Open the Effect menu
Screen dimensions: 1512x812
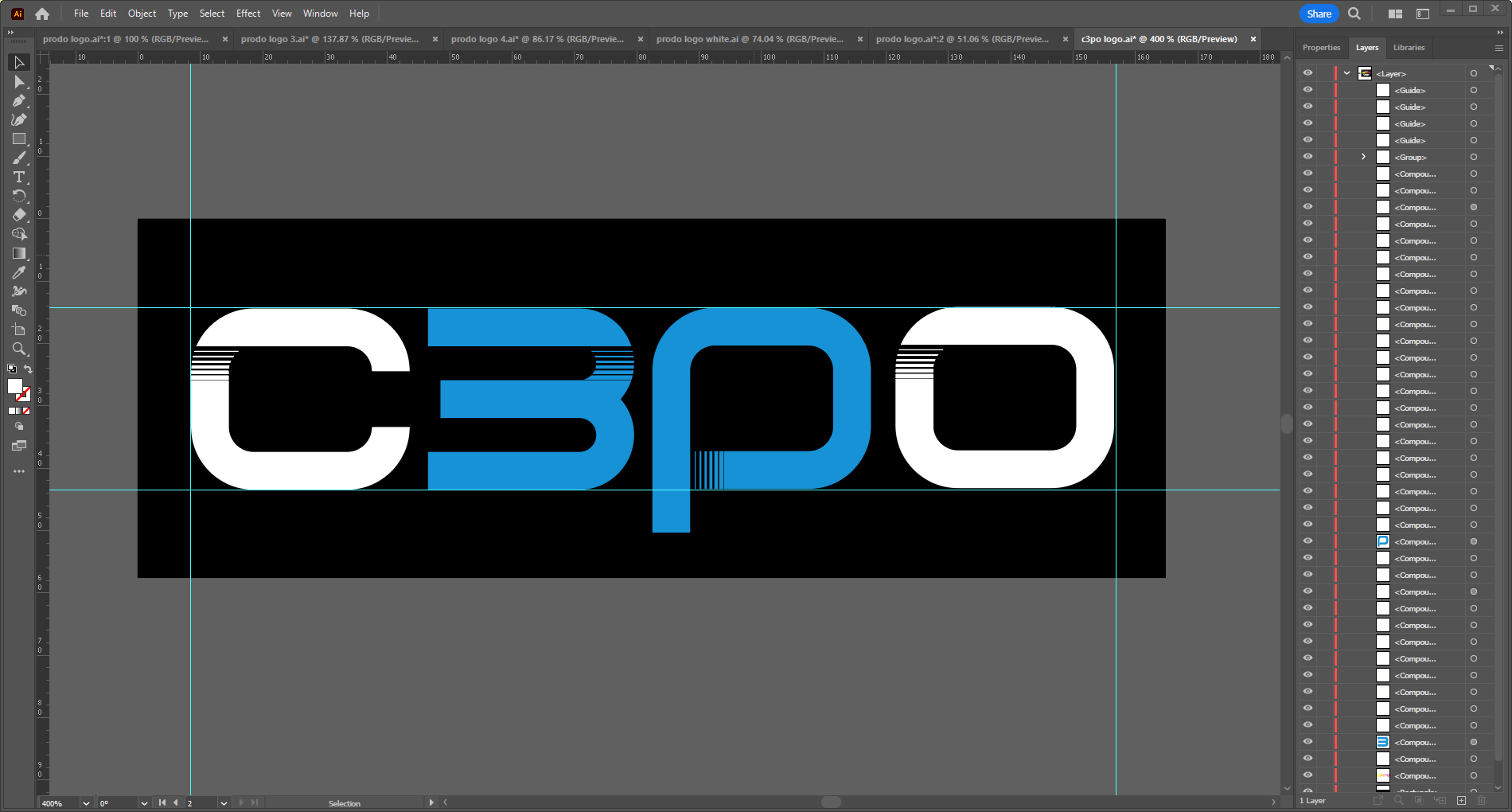[247, 14]
